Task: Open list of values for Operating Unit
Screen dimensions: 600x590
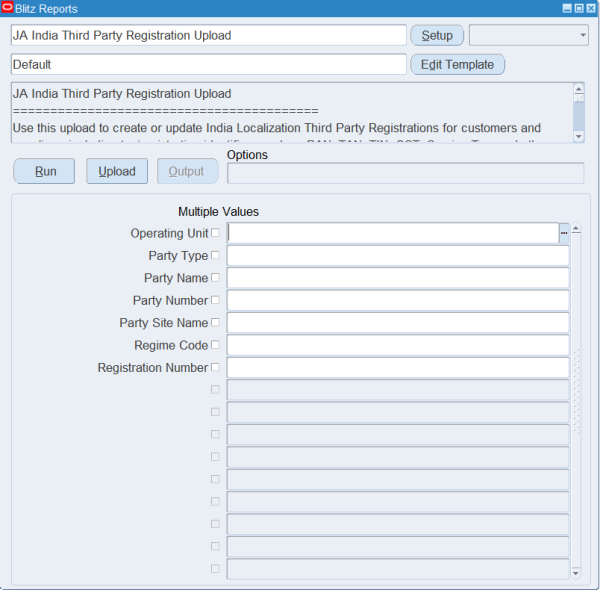Action: (564, 233)
